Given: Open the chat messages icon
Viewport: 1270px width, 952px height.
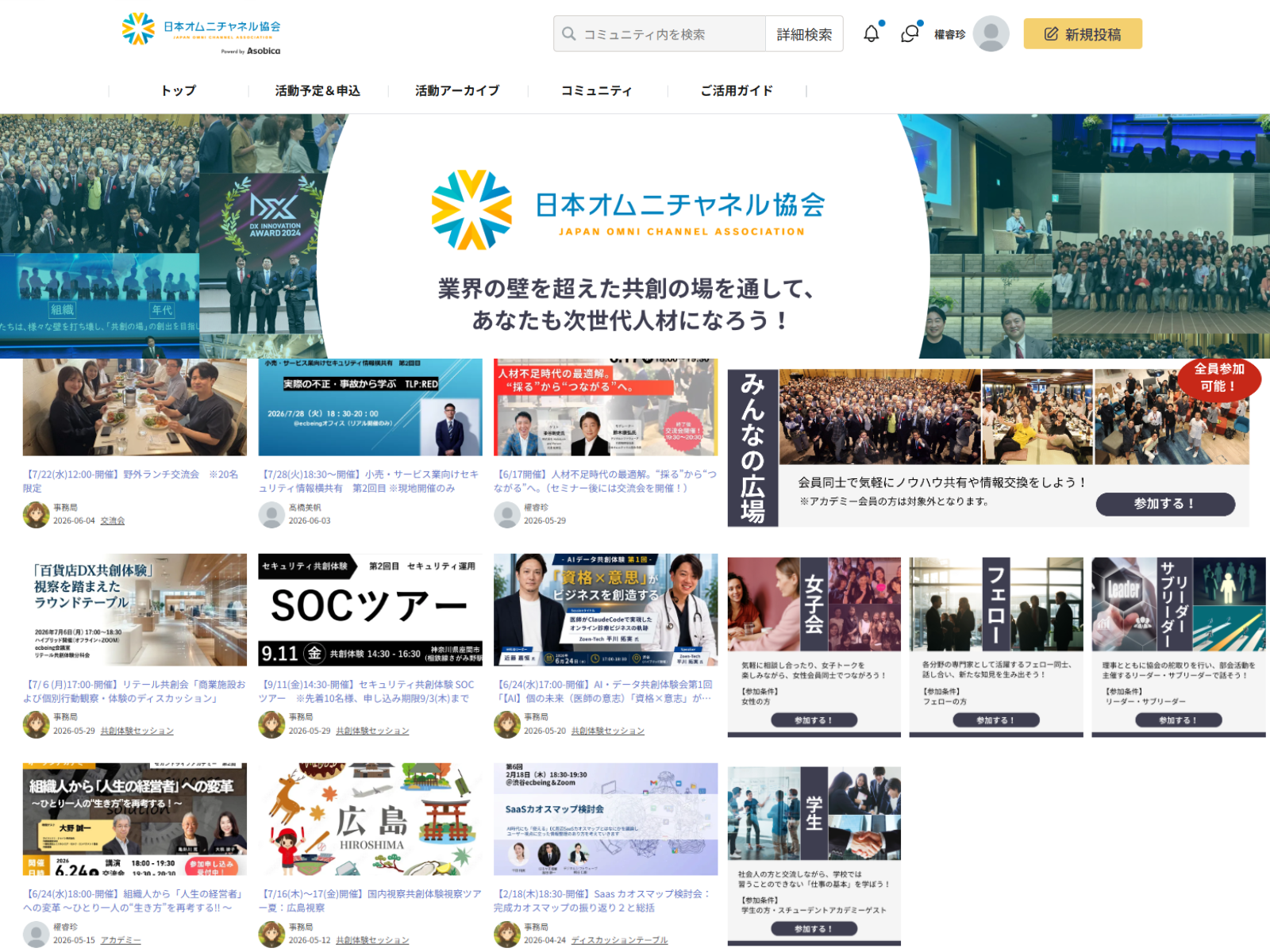Looking at the screenshot, I should (x=910, y=34).
